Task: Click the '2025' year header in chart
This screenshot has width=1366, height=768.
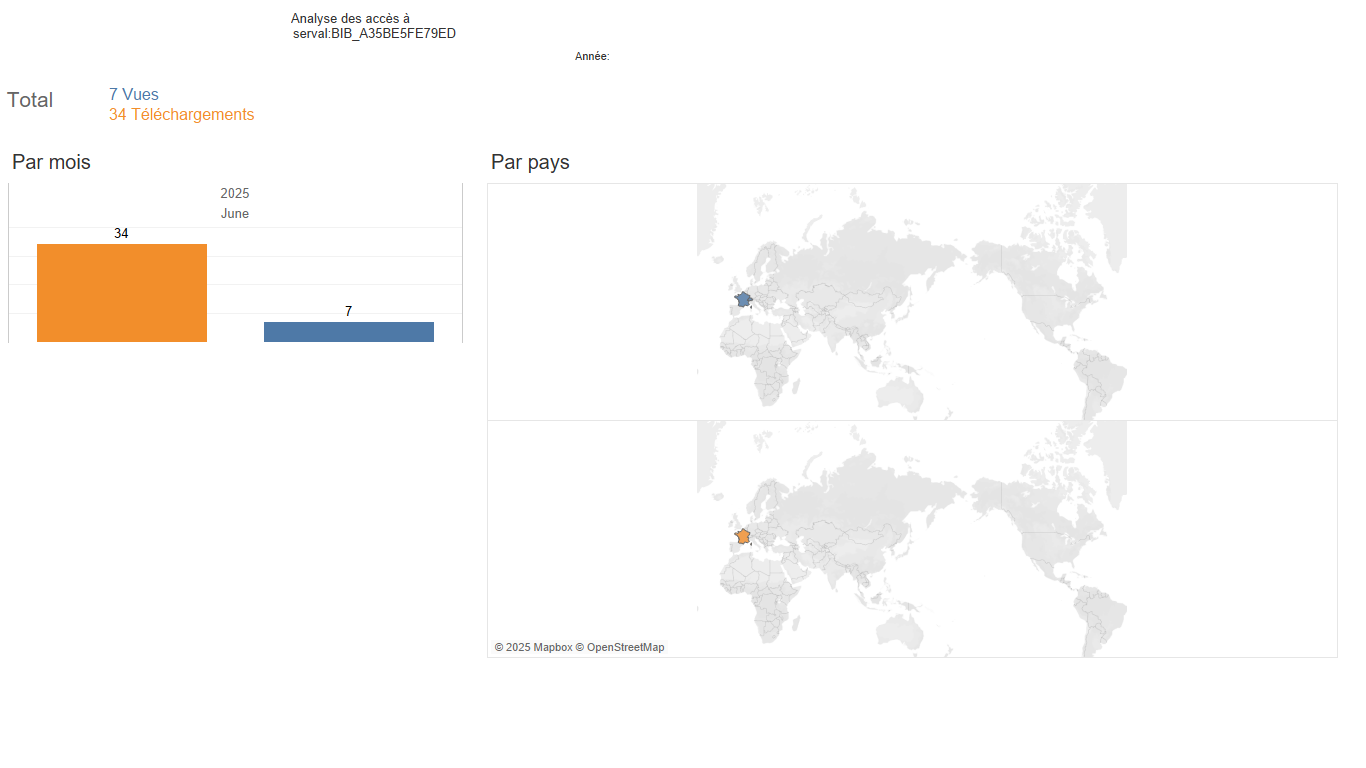Action: 235,194
